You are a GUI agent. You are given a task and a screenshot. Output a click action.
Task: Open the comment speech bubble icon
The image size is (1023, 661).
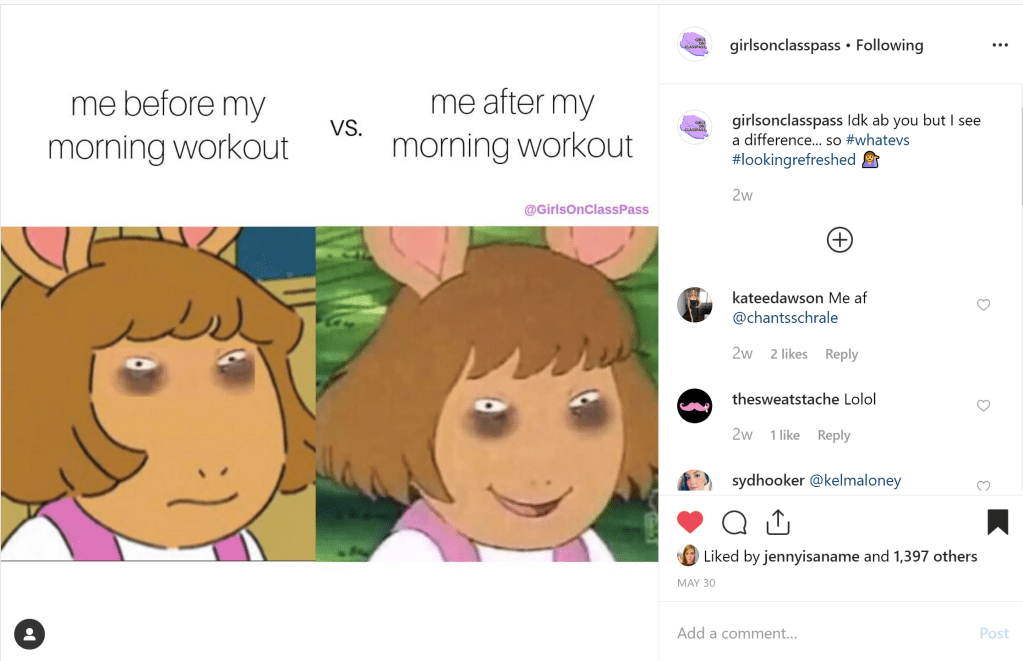click(x=734, y=523)
